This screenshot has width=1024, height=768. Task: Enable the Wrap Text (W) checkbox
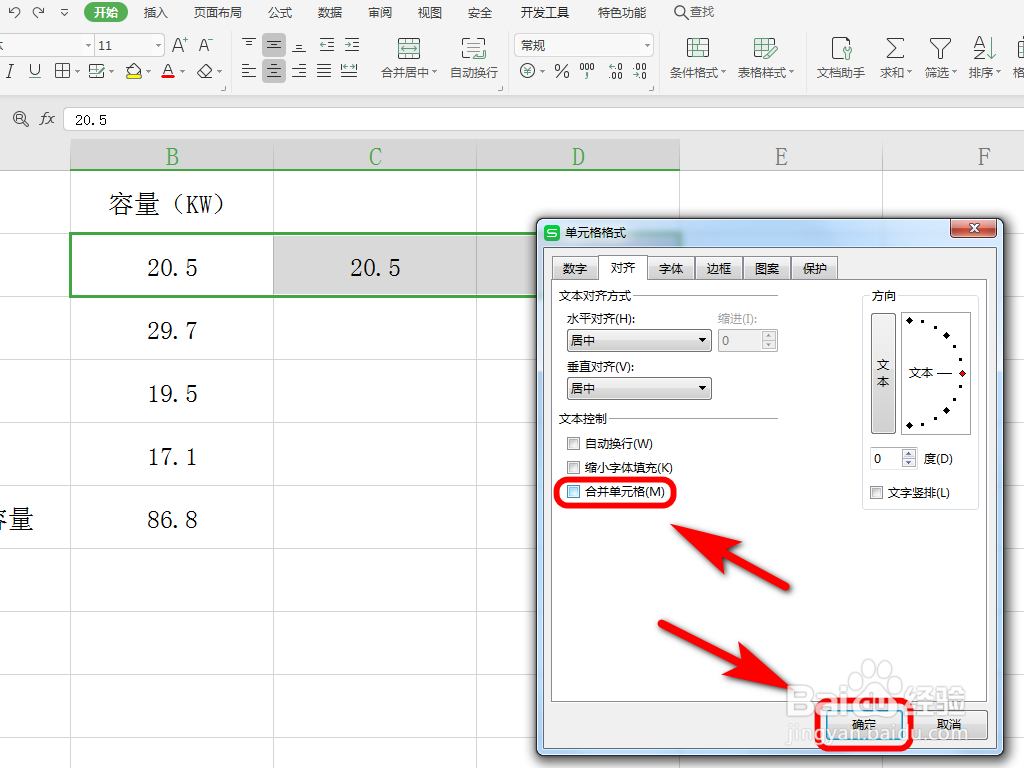(573, 444)
